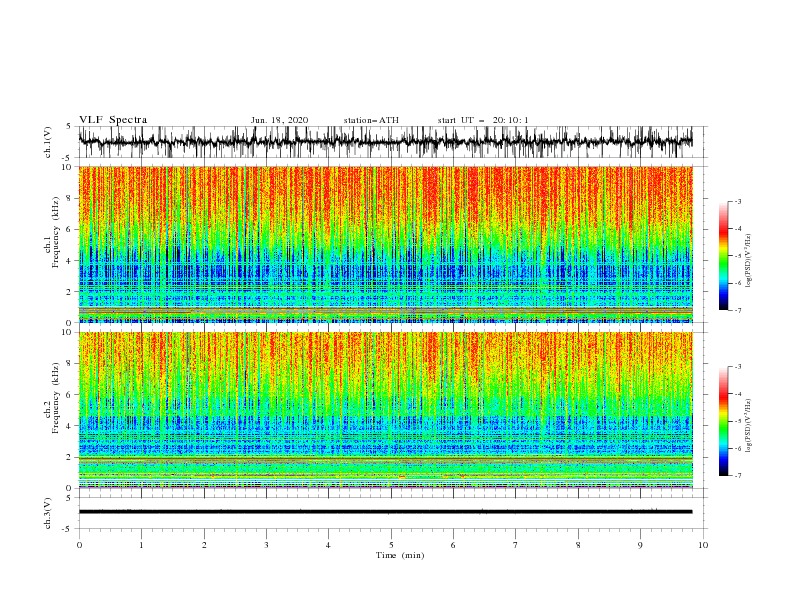Click the "-3" value on the ch.1 colorbar
Screen dimensions: 792x612
[737, 201]
